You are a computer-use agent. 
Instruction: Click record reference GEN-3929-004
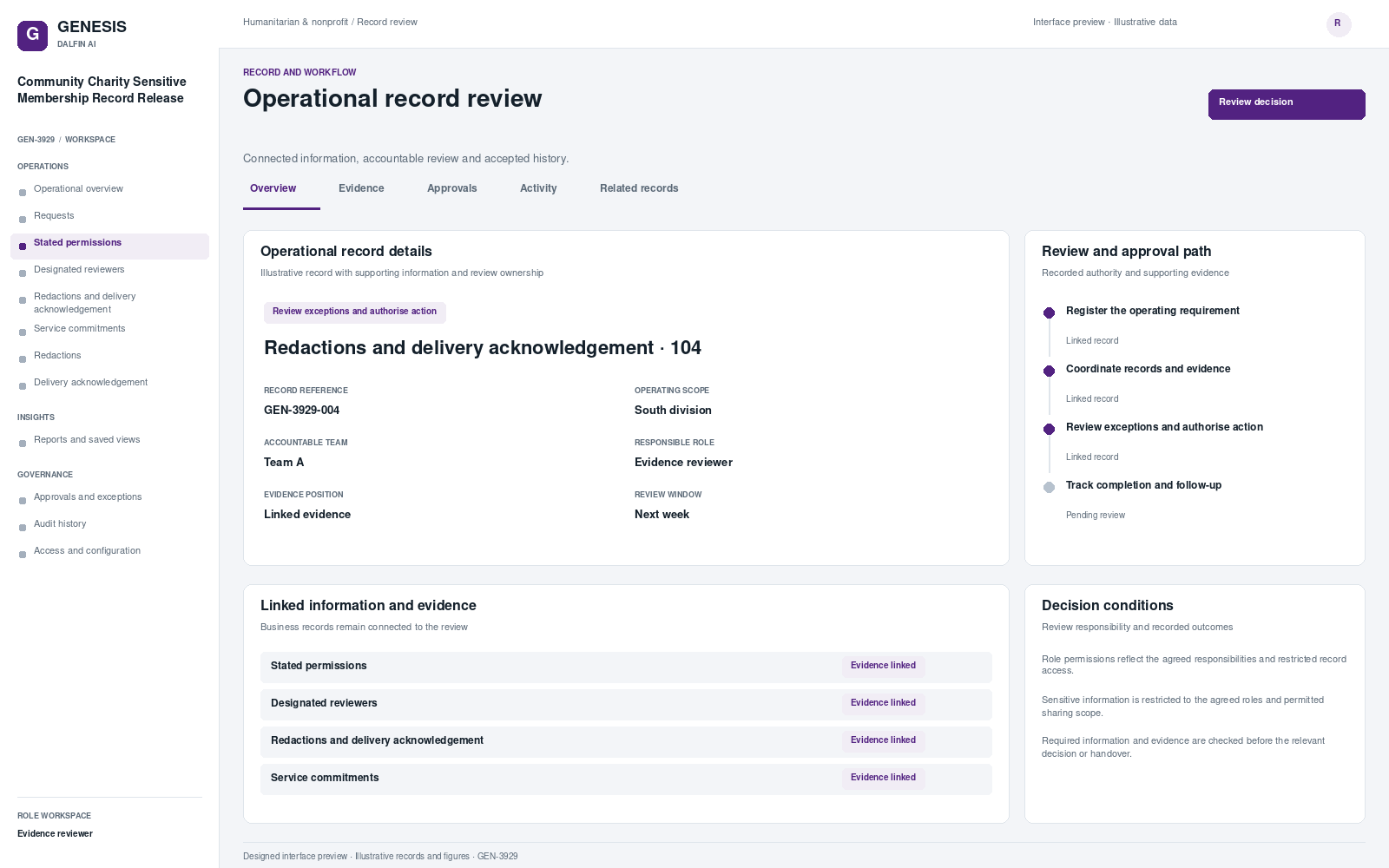[301, 411]
